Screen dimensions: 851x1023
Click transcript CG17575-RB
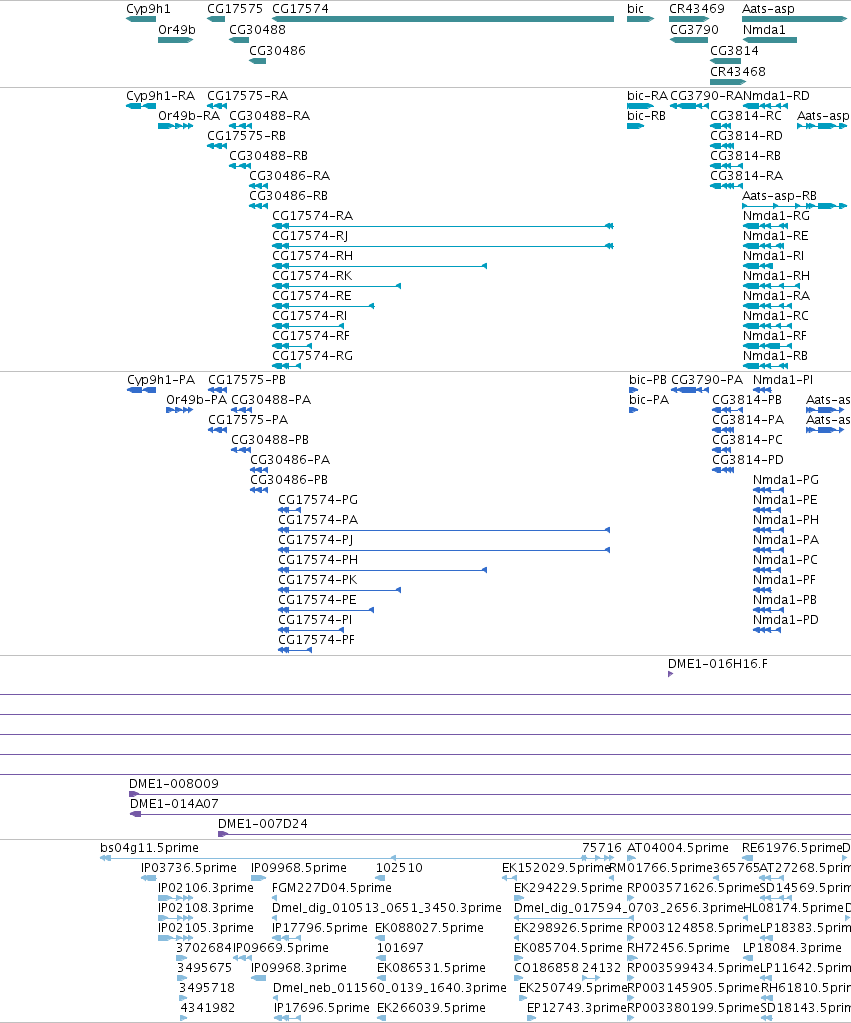coord(217,146)
